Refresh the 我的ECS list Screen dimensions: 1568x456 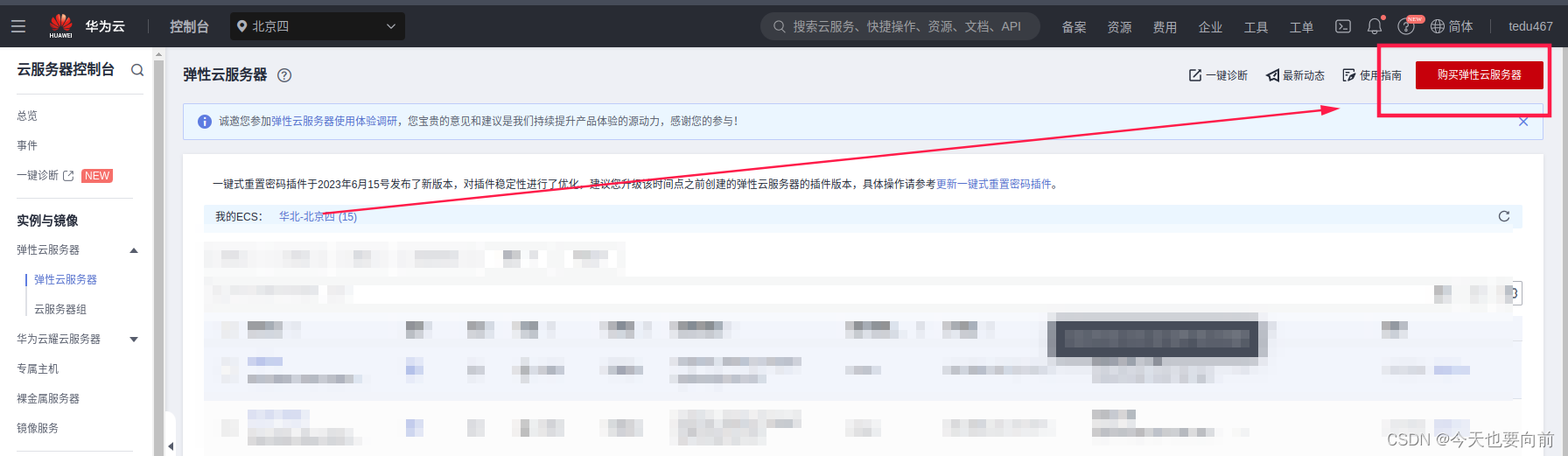(1504, 216)
